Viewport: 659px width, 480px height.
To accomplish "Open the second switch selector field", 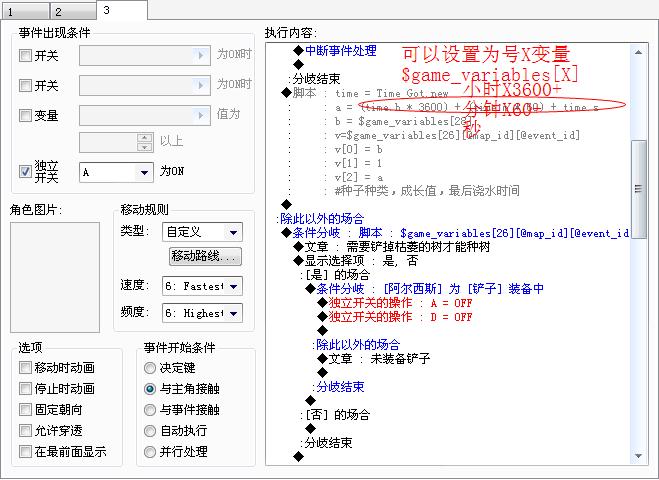I will tap(145, 85).
